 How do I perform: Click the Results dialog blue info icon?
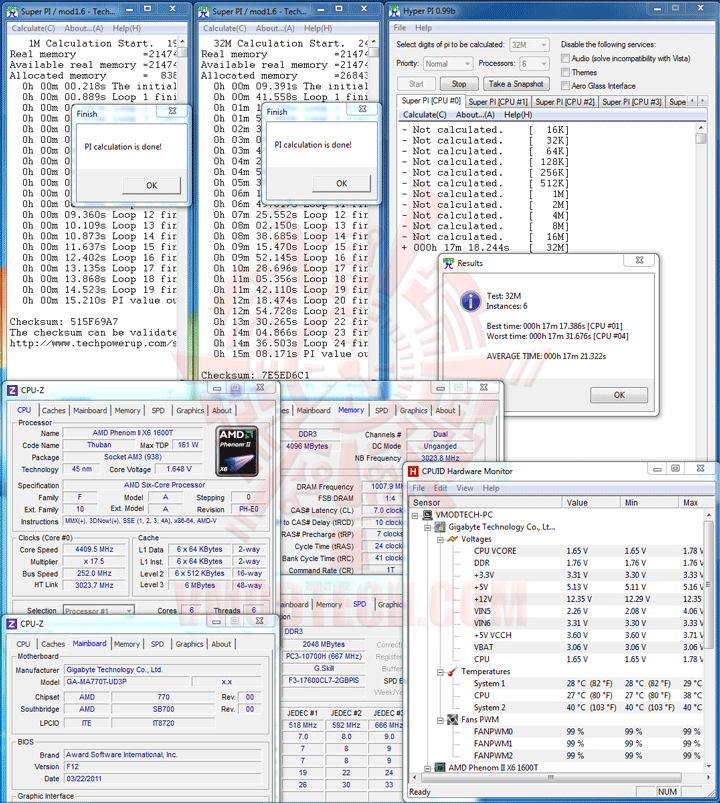[471, 301]
